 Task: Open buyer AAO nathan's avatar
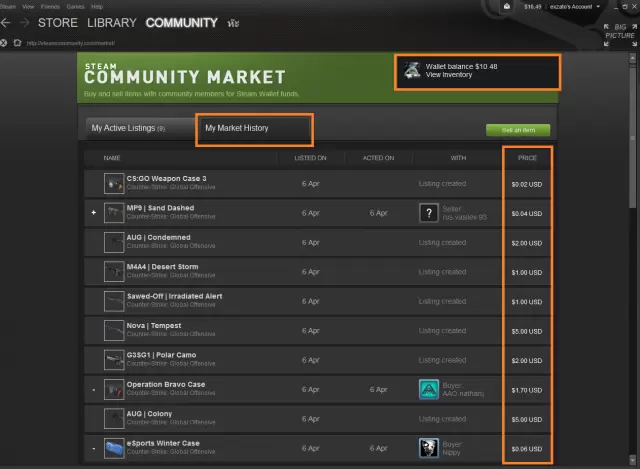tap(429, 389)
